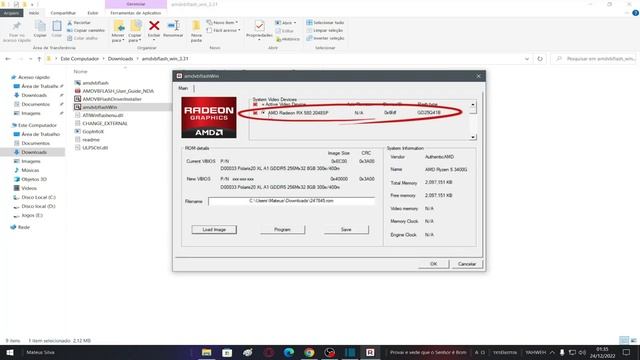Viewport: 640px width, 360px height.
Task: Select the Gerenciar contextual tab
Action: click(136, 4)
